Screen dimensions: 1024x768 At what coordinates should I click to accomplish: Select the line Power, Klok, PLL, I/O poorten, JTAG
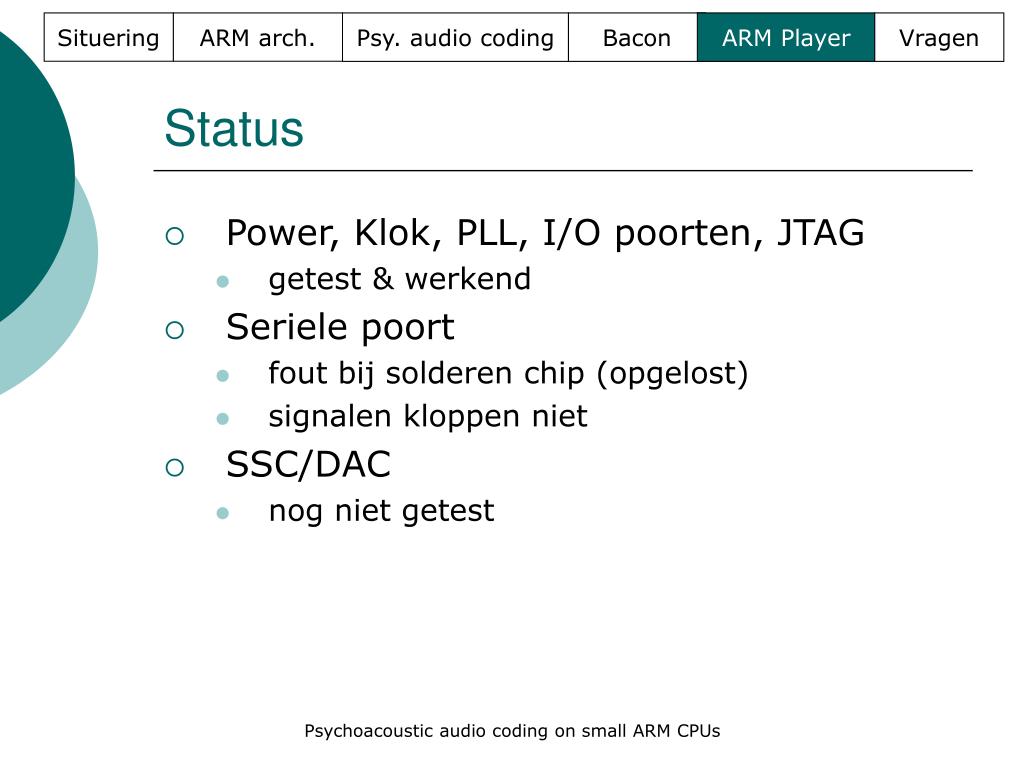(x=545, y=233)
